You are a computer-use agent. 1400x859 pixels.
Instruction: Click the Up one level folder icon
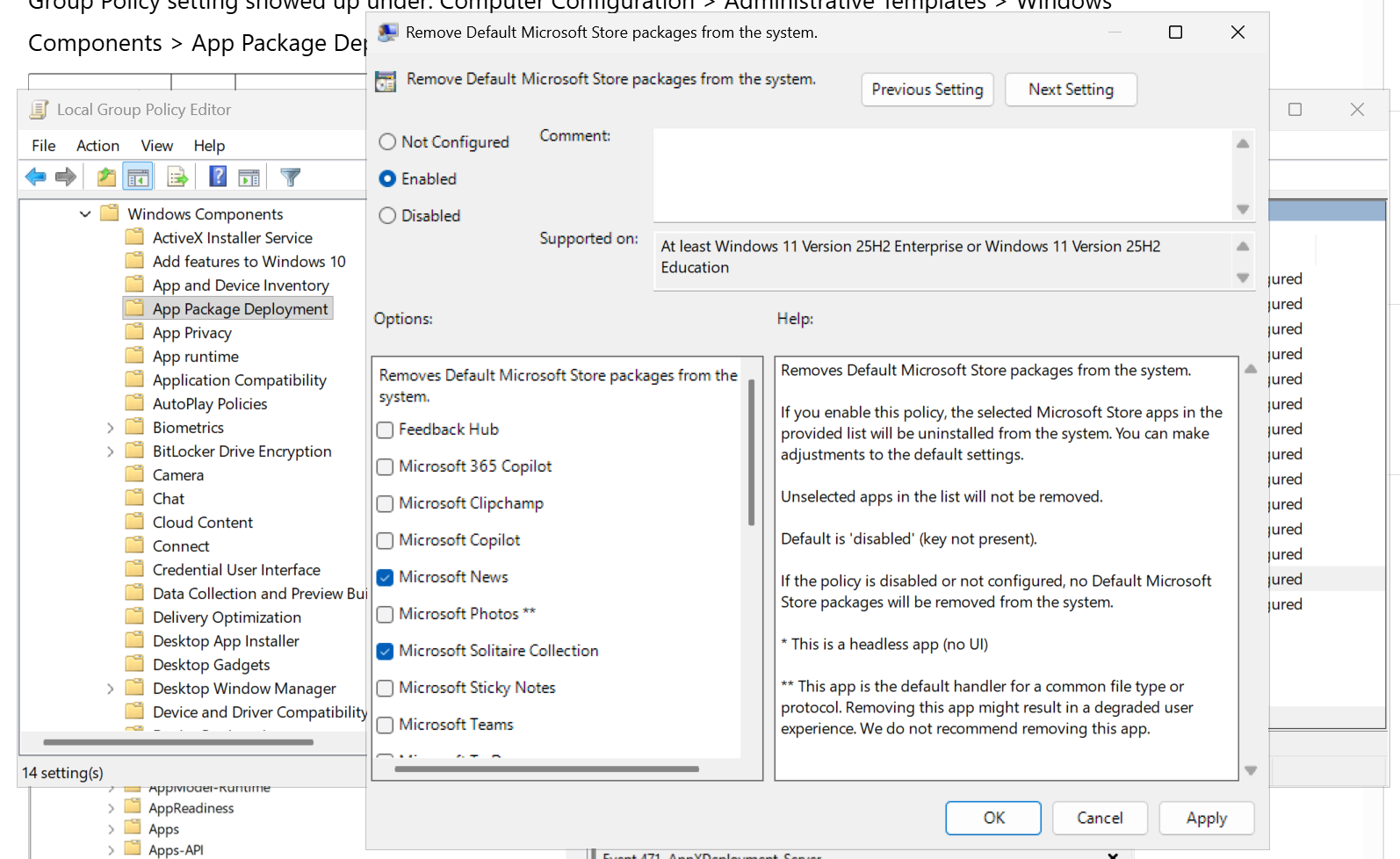pos(106,177)
